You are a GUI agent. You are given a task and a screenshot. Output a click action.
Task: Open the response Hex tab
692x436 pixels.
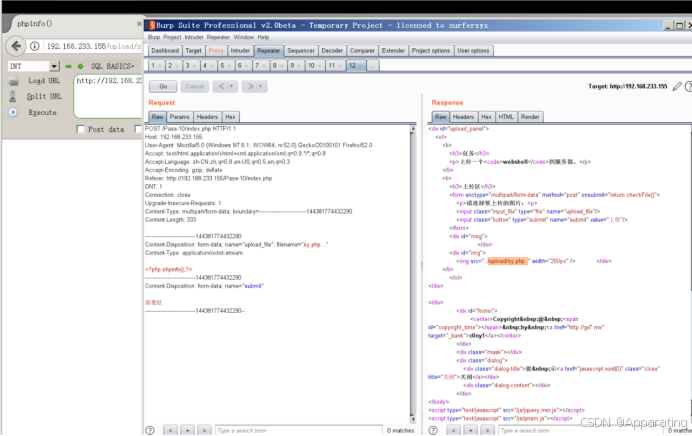point(486,117)
